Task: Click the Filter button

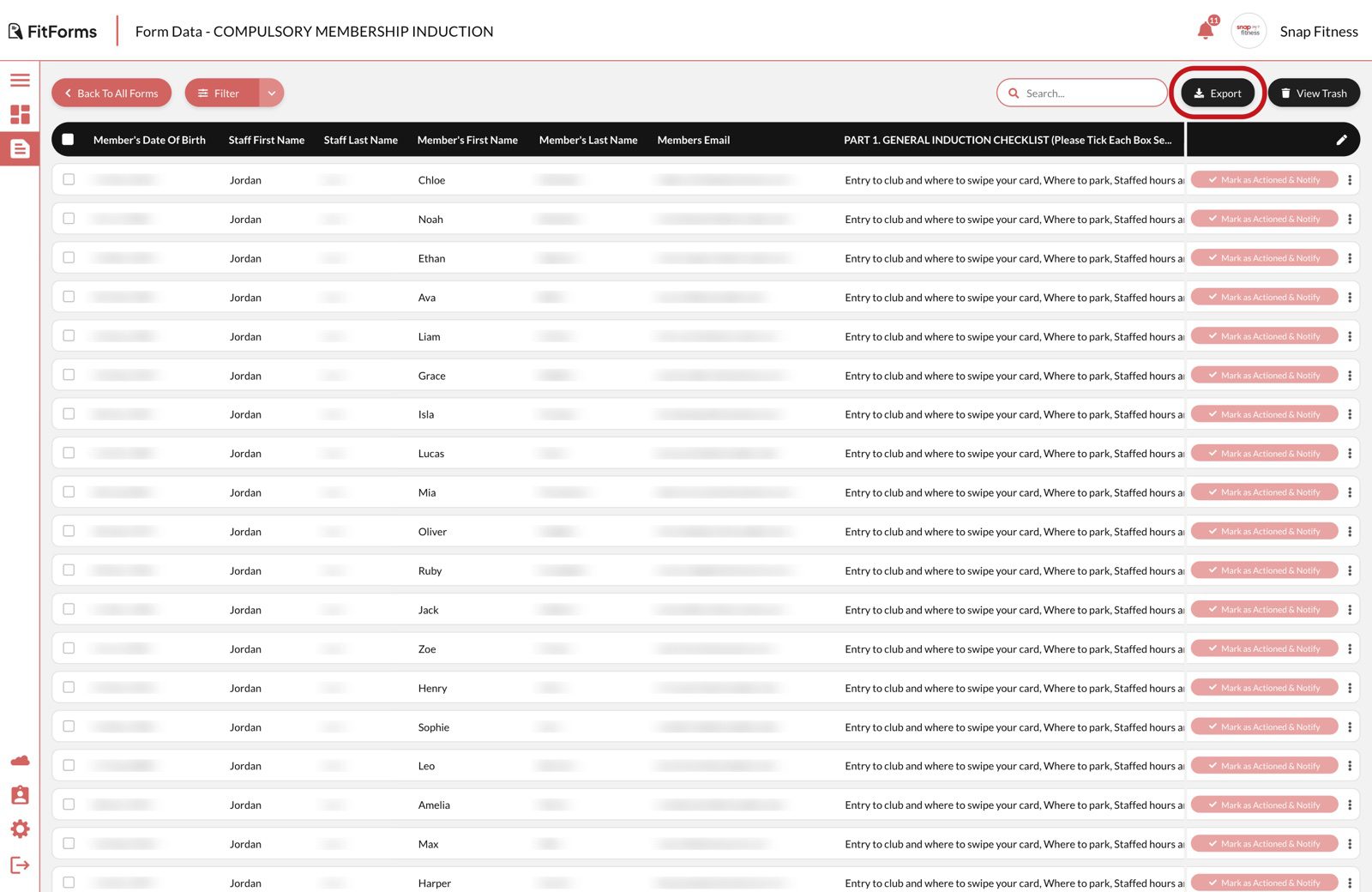Action: (222, 93)
